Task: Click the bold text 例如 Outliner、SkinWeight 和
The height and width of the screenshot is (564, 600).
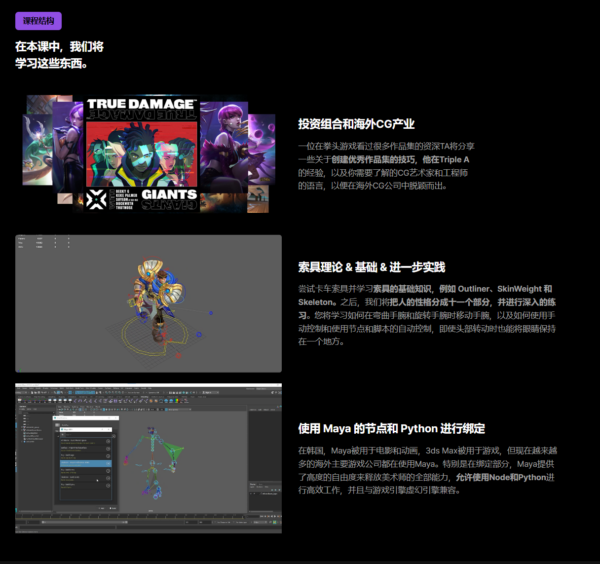Action: [x=496, y=289]
